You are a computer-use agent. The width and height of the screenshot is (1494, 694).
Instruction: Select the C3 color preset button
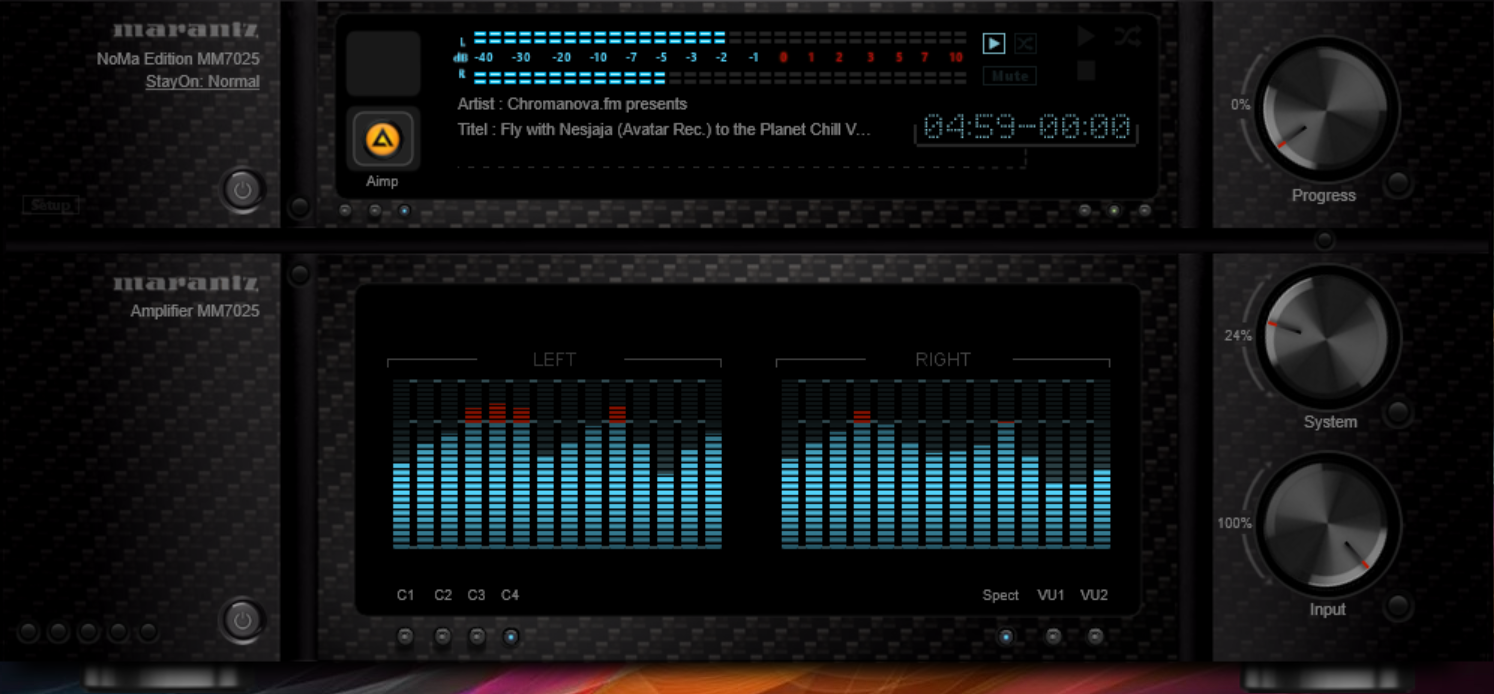(x=477, y=636)
